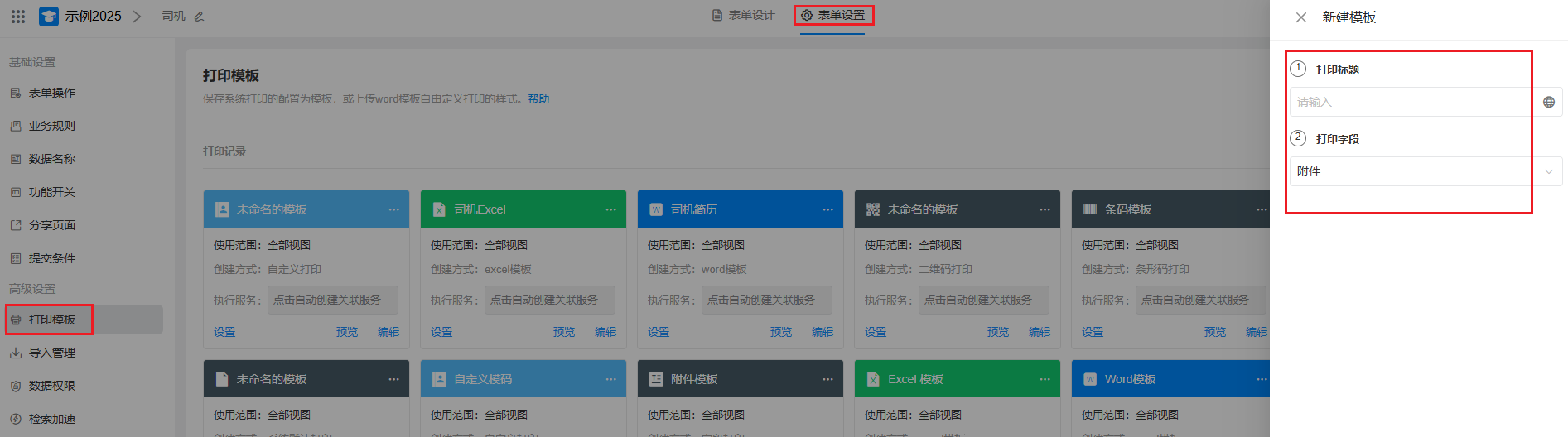Open more options on 附件模板 card

[x=827, y=379]
